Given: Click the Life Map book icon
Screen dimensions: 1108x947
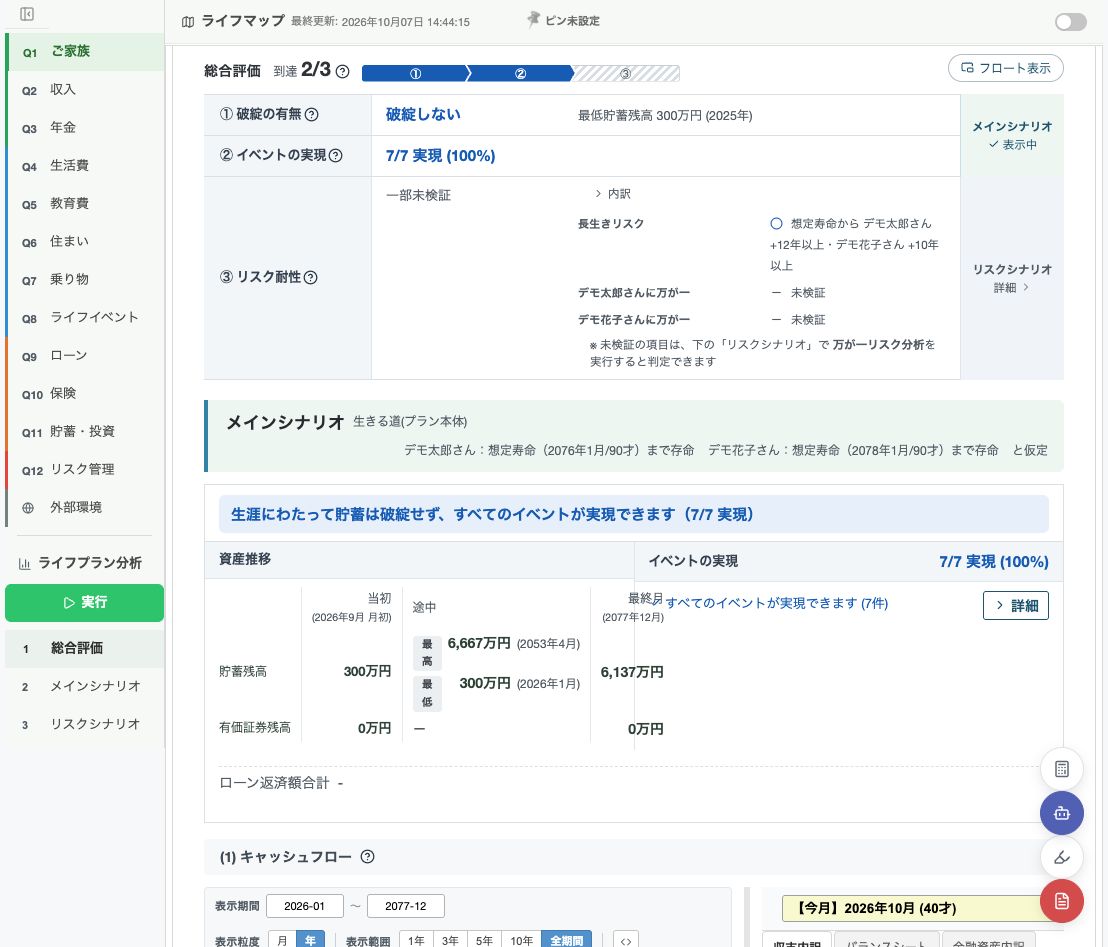Looking at the screenshot, I should [187, 22].
